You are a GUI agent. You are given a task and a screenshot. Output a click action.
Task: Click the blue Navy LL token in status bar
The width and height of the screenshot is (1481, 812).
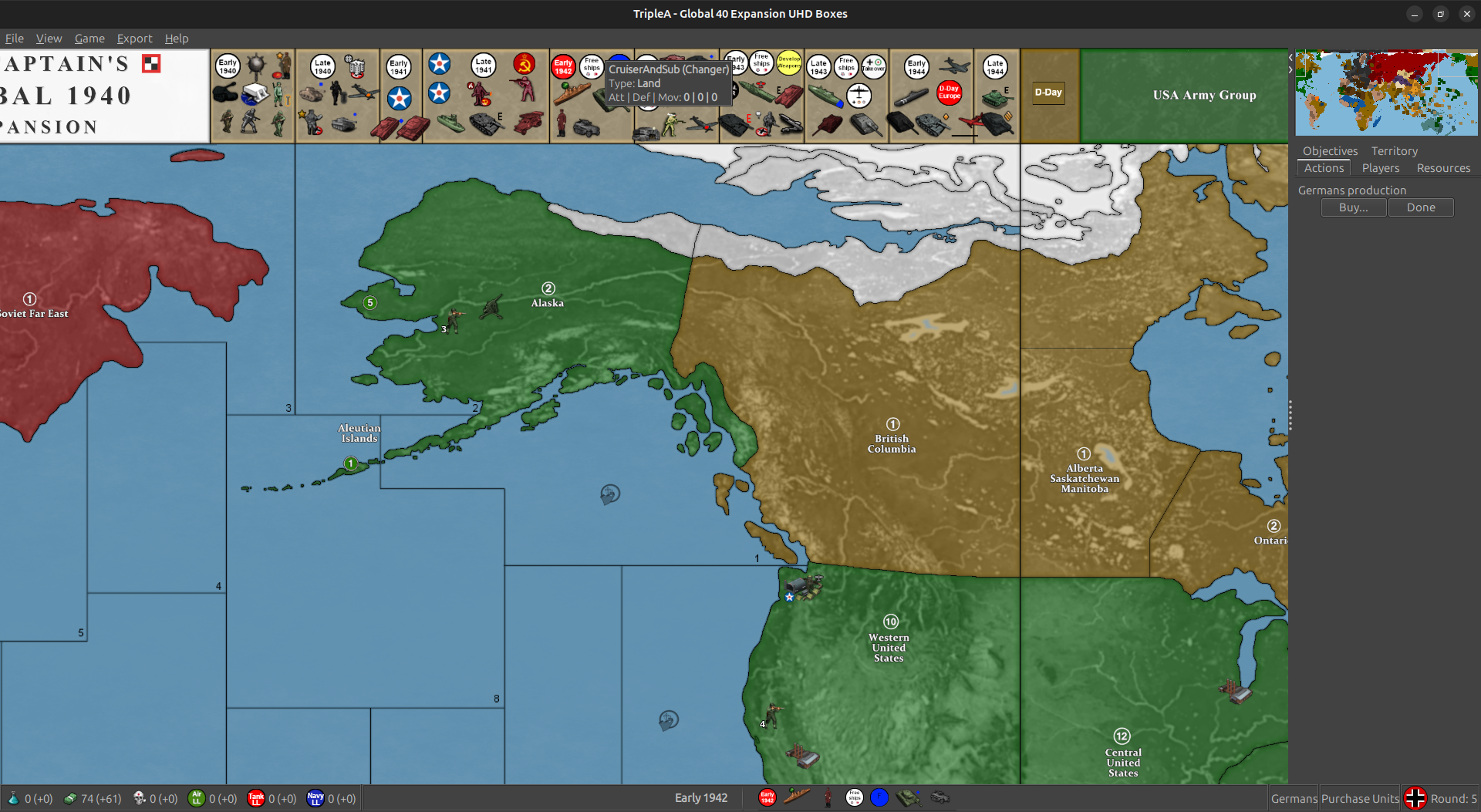pos(316,798)
